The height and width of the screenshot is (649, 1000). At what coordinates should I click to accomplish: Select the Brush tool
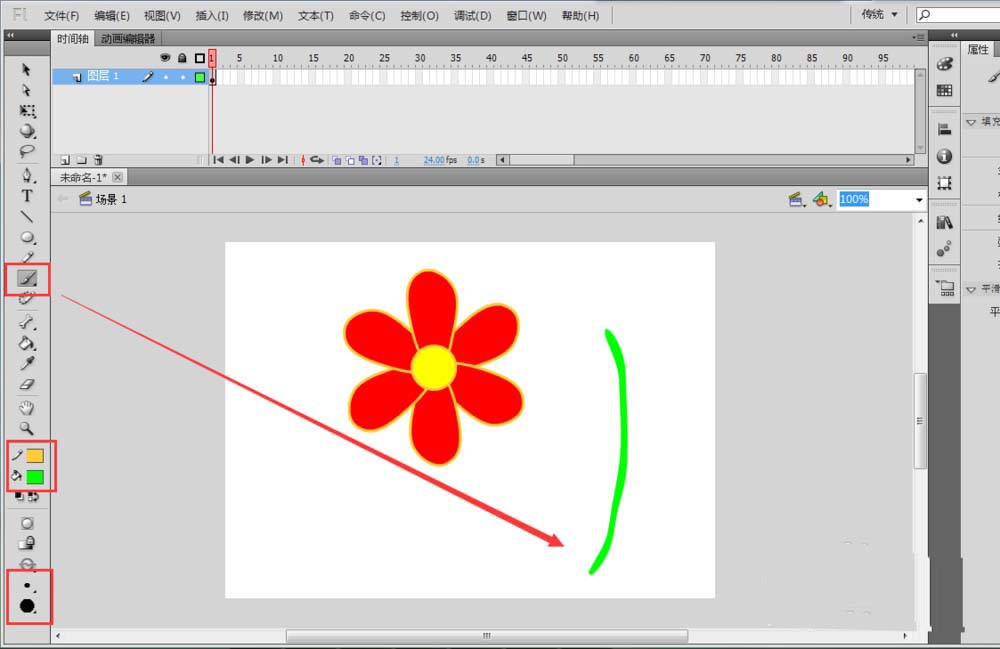[x=27, y=278]
